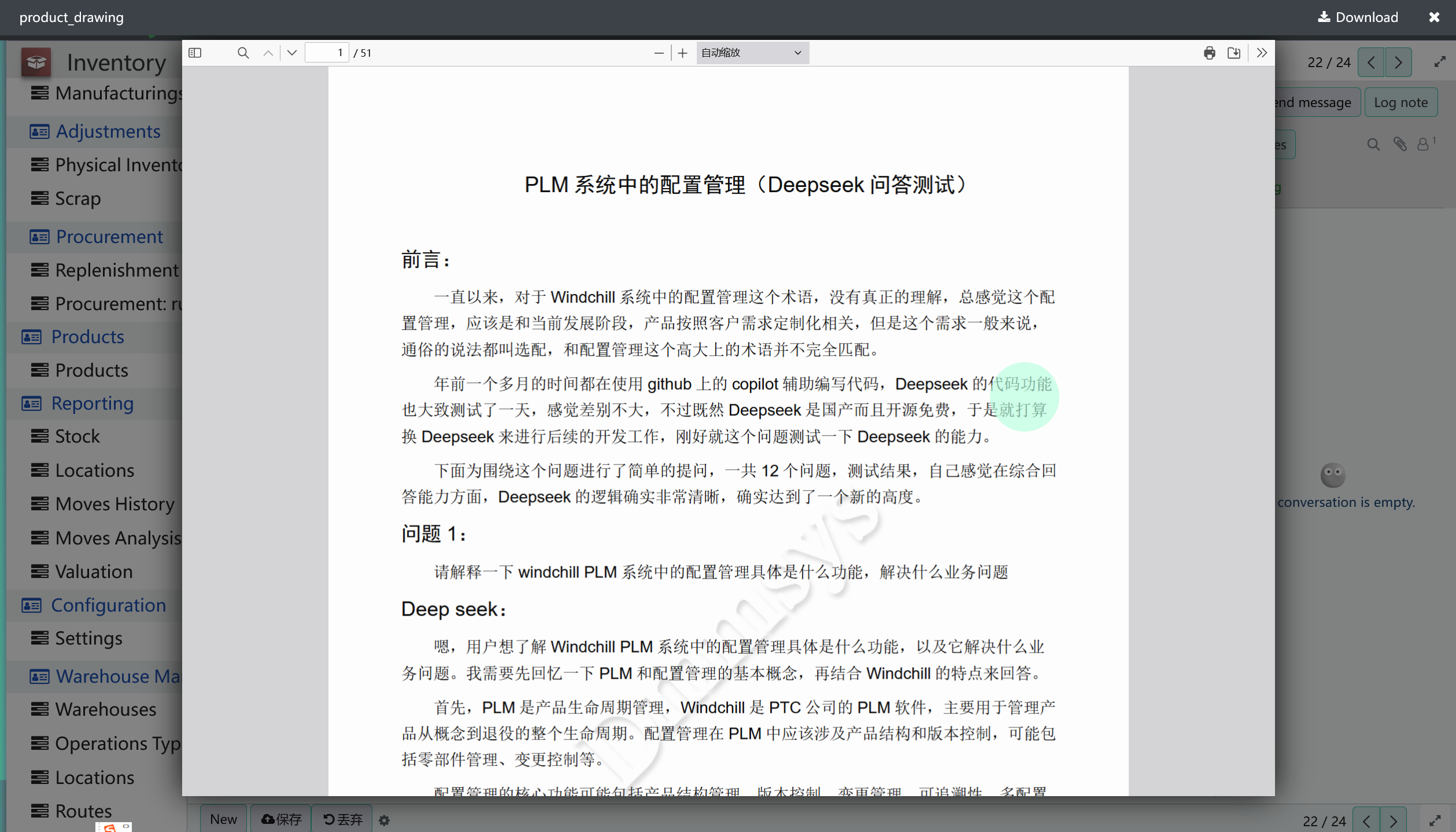This screenshot has height=832, width=1456.
Task: Select Physical Inventory menu item
Action: coord(107,165)
